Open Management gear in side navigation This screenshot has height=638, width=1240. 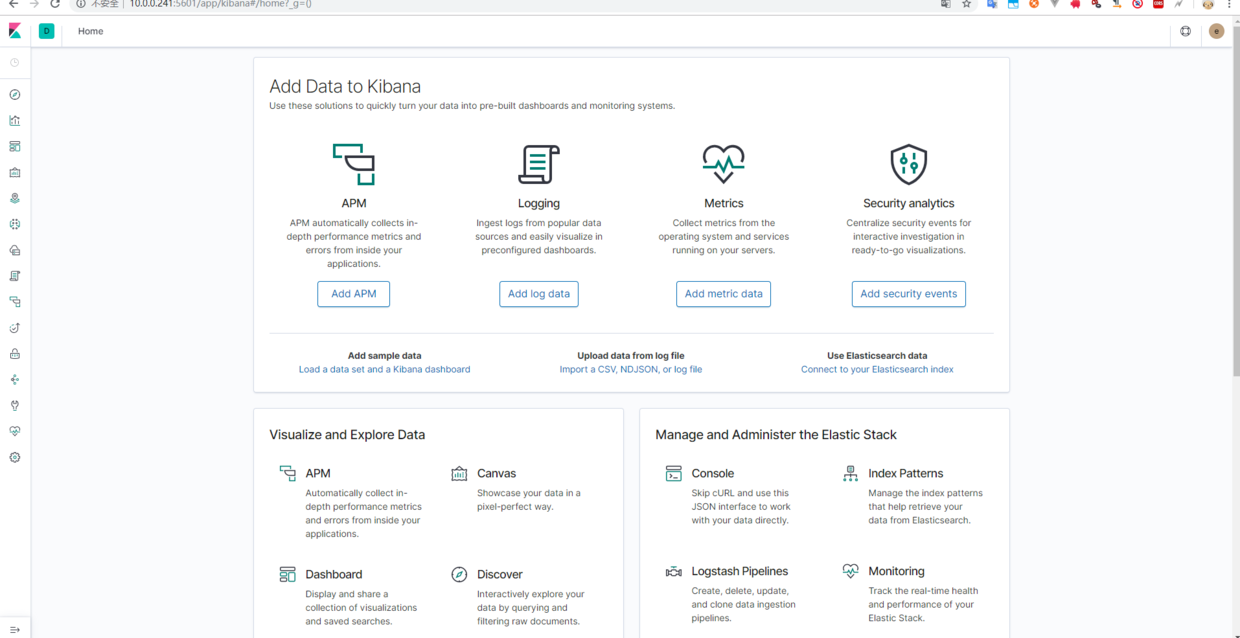15,458
